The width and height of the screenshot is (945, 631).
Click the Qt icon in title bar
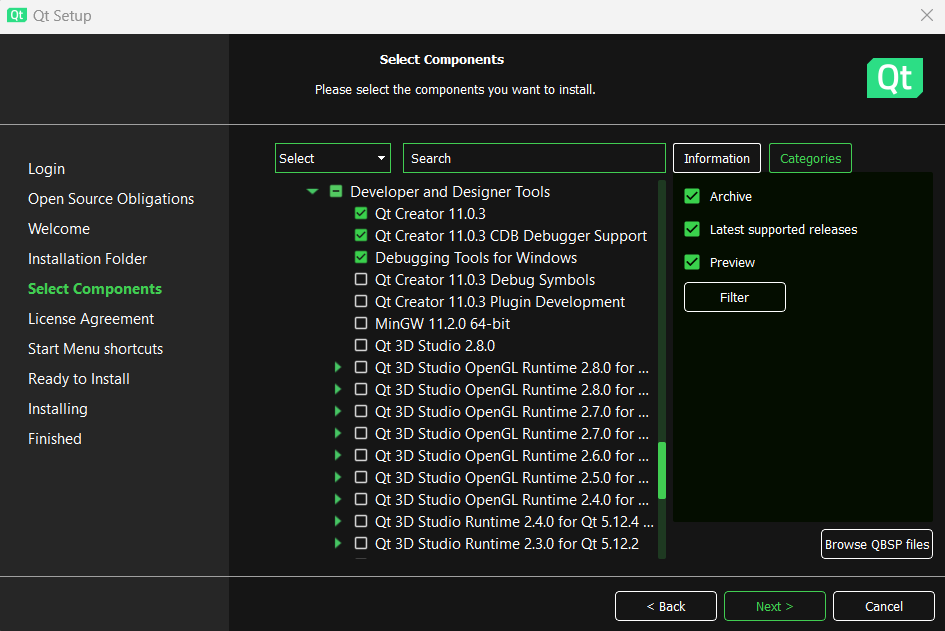[16, 16]
